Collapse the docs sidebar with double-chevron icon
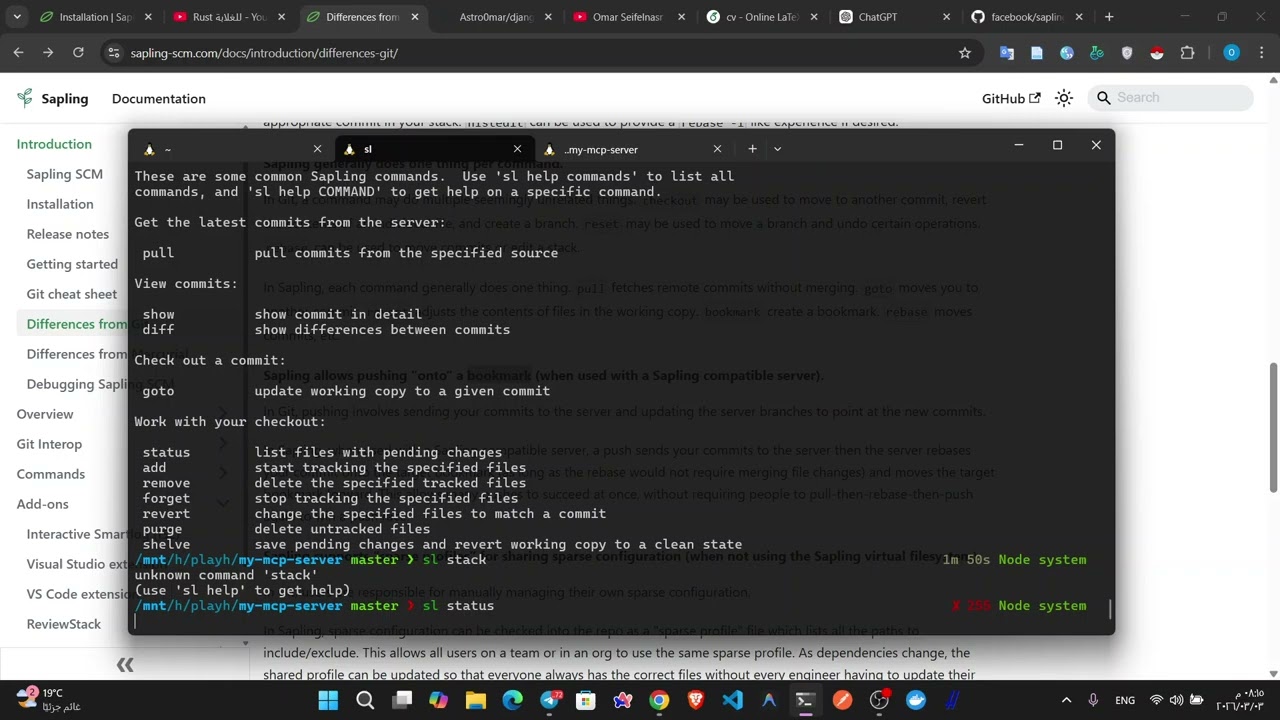This screenshot has height=720, width=1280. pyautogui.click(x=125, y=665)
